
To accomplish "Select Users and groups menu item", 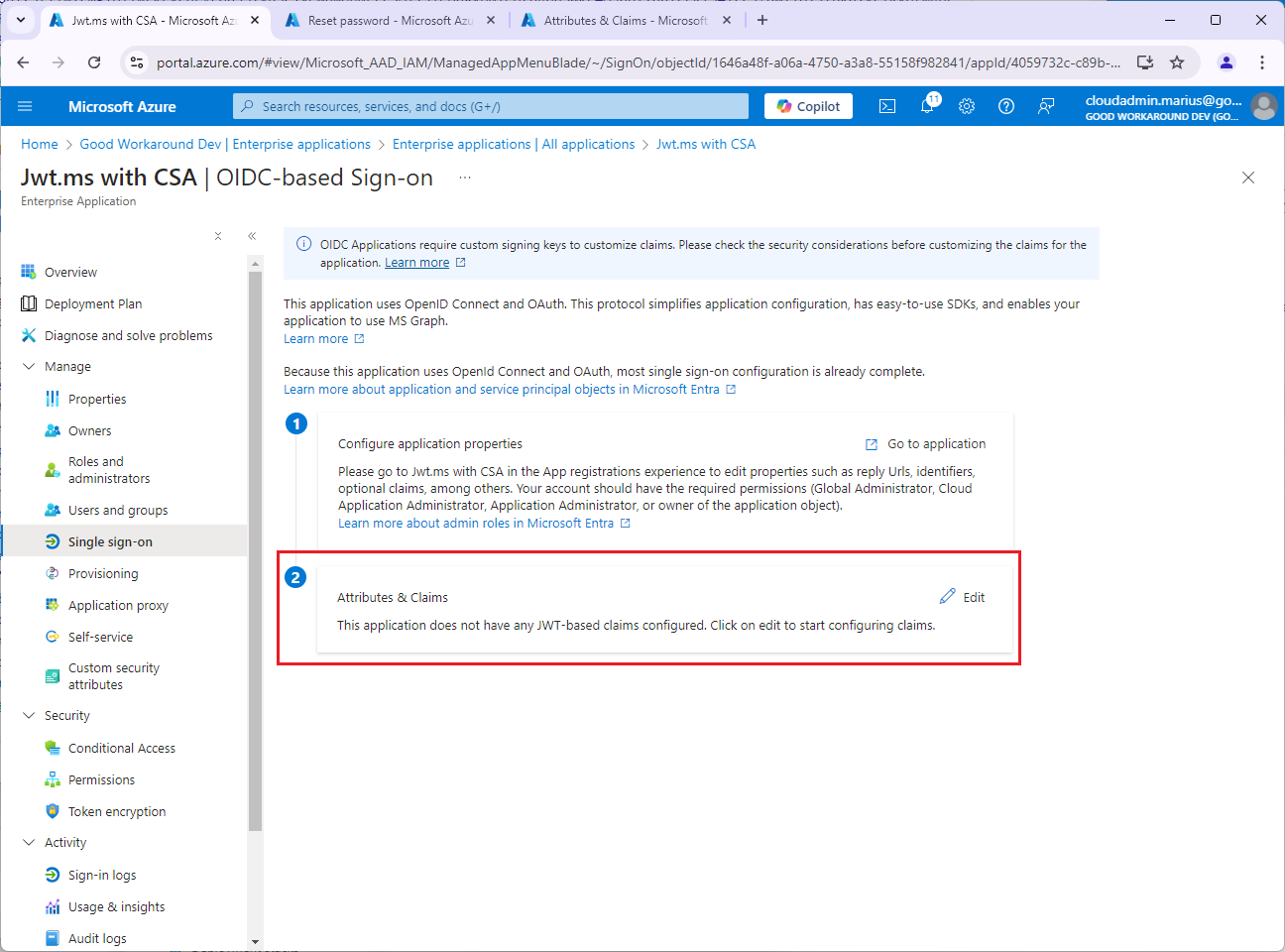I will tap(117, 511).
